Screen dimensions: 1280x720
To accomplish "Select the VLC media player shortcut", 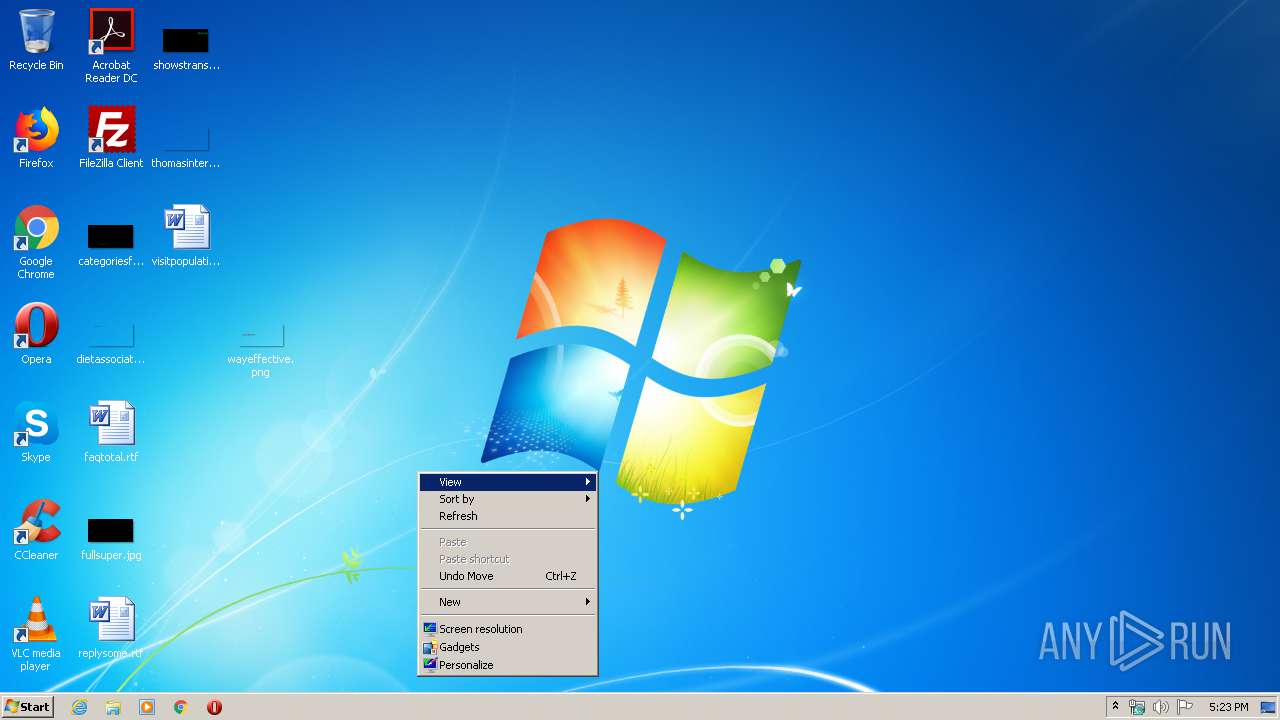I will pos(36,634).
